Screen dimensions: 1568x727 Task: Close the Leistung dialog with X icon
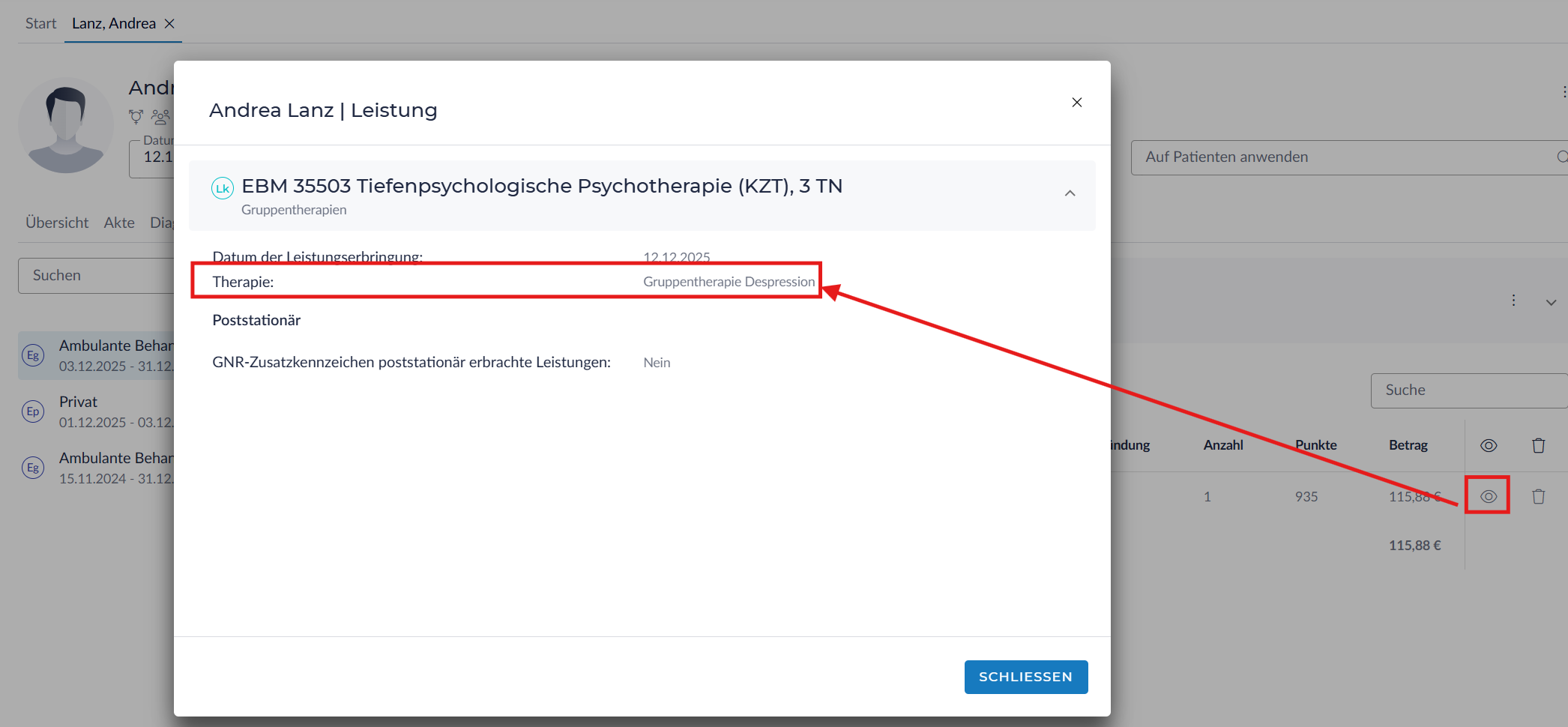pos(1076,103)
